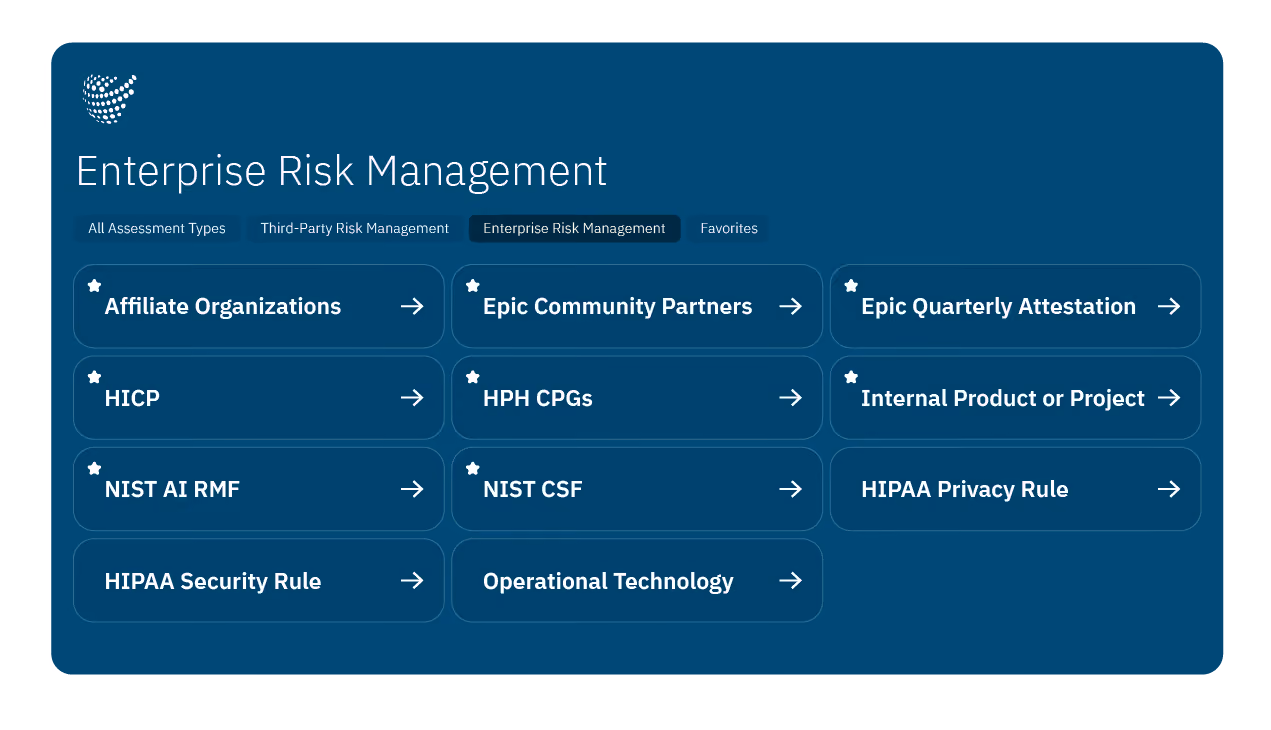Open the NIST CSF assessment
Viewport: 1271px width, 730px height.
[x=637, y=489]
